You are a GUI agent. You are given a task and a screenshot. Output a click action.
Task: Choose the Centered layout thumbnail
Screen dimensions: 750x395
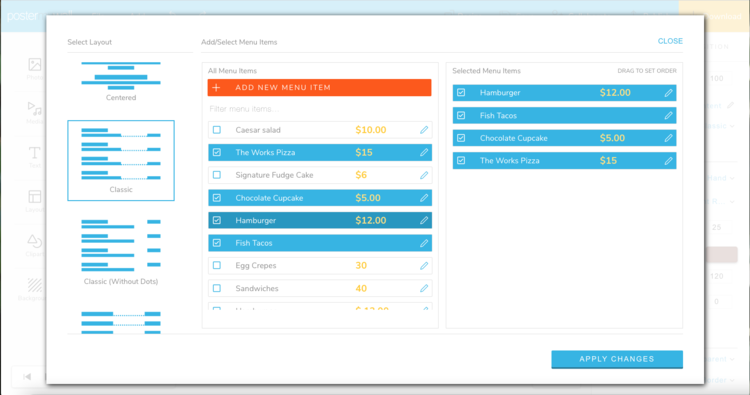click(x=121, y=81)
